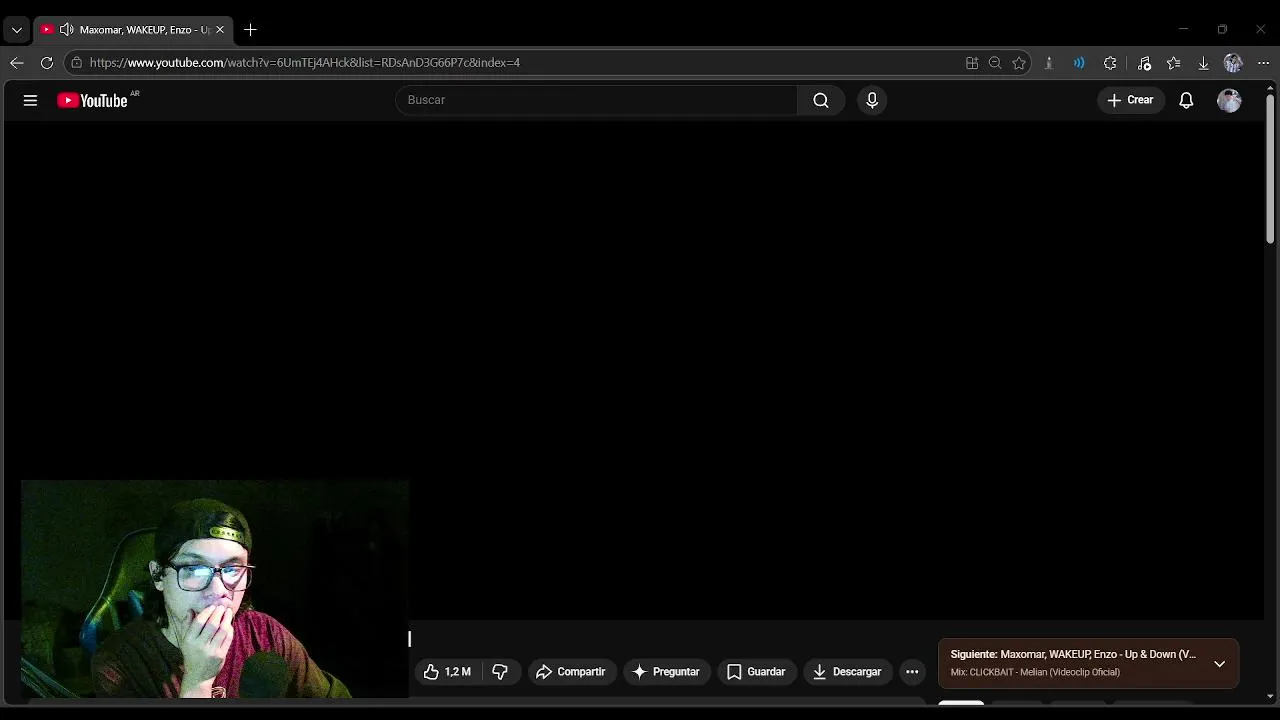This screenshot has height=720, width=1280.
Task: Mute the tab via speaker icon
Action: [x=66, y=30]
